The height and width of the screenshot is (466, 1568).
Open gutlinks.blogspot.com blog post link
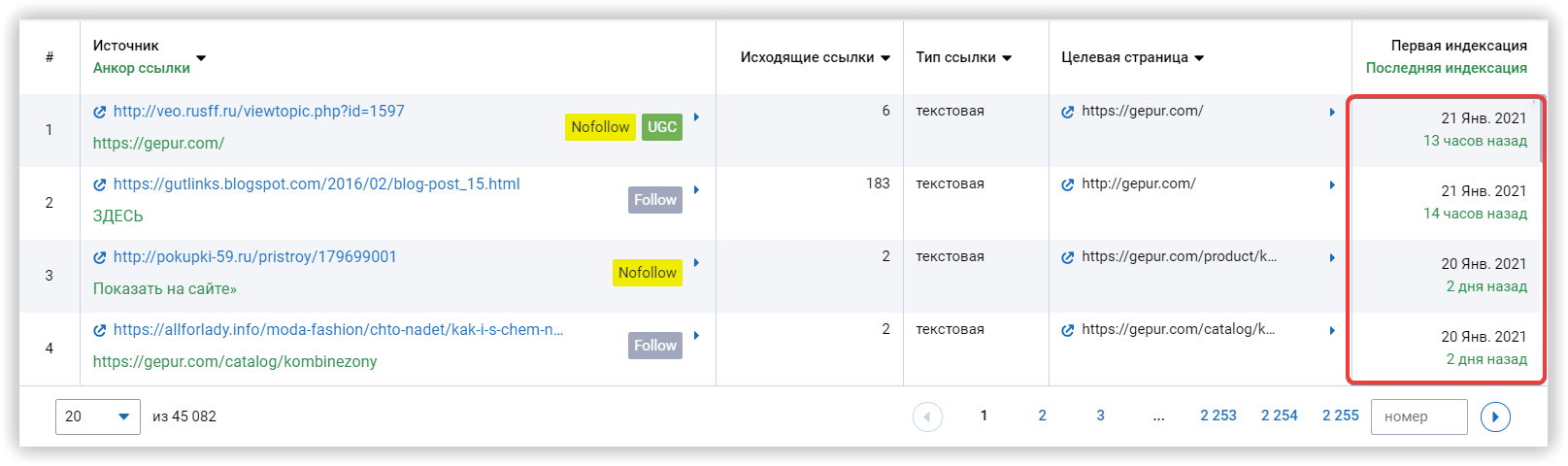317,184
